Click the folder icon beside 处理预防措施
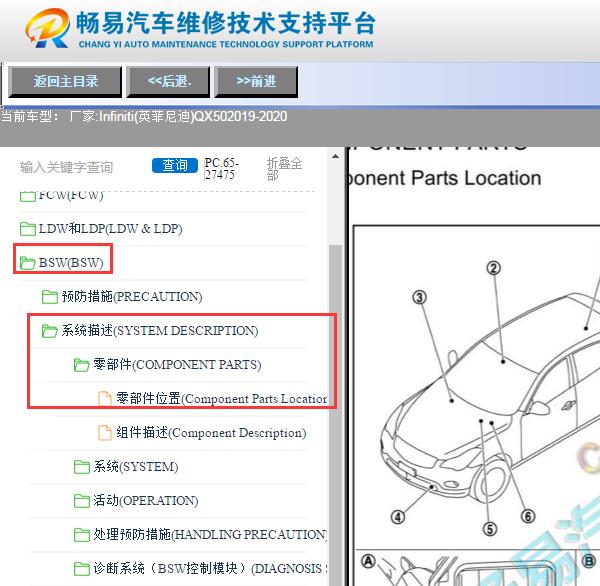This screenshot has width=600, height=586. [82, 535]
